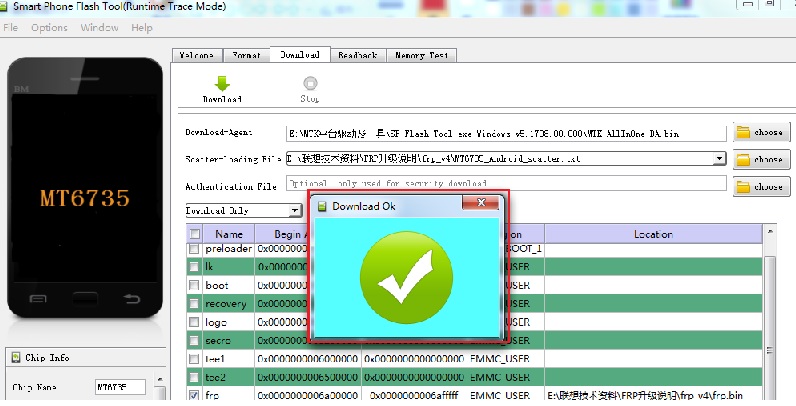Select the Download tab

(x=300, y=54)
